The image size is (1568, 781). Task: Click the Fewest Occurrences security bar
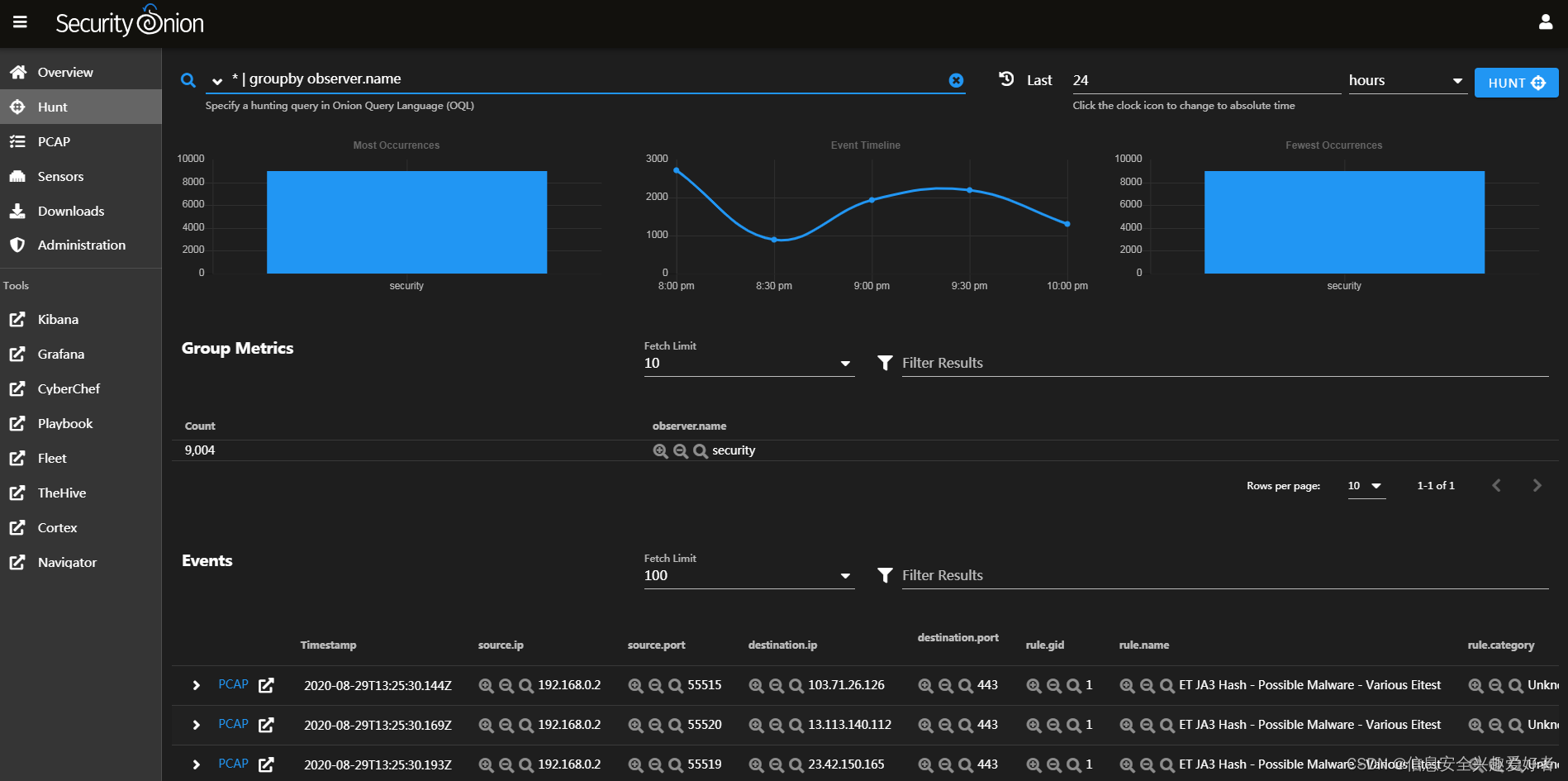[x=1344, y=221]
